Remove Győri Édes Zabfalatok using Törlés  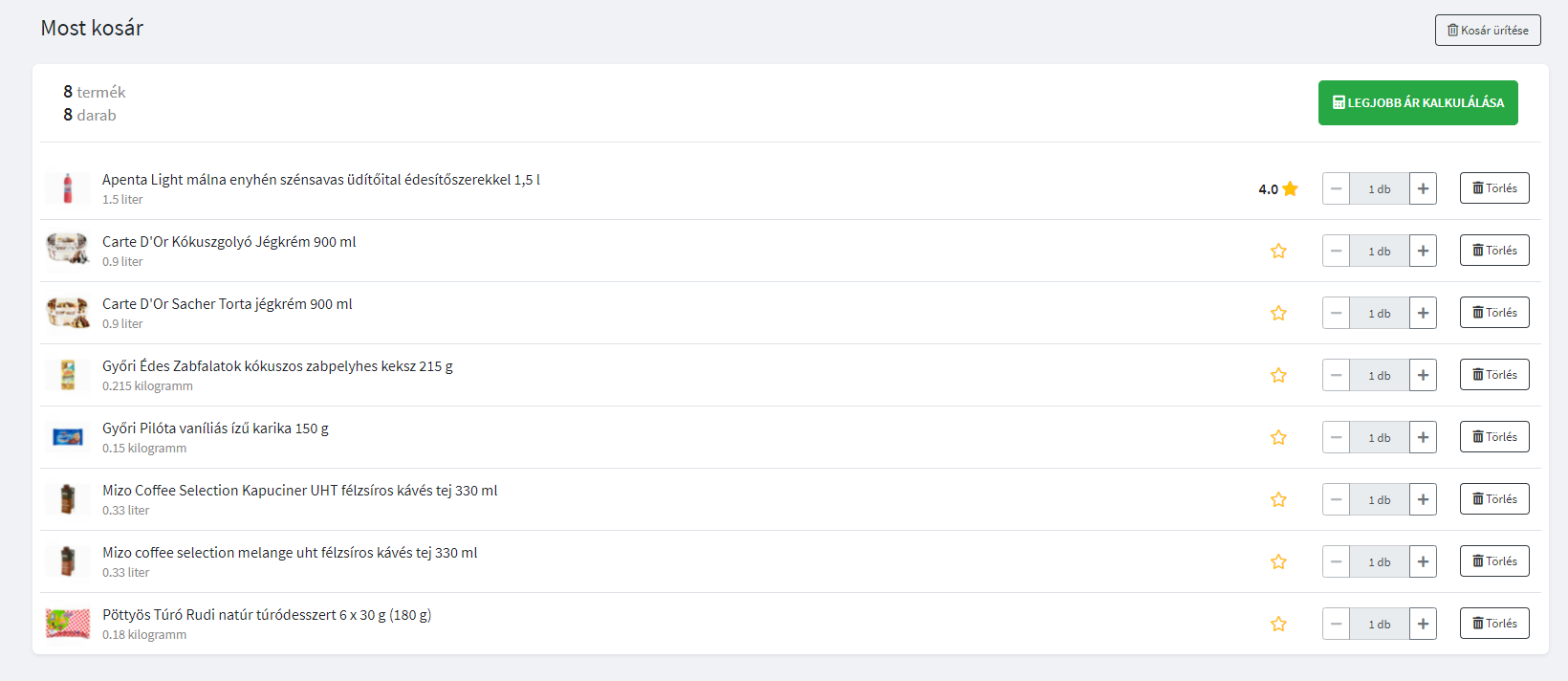1493,375
